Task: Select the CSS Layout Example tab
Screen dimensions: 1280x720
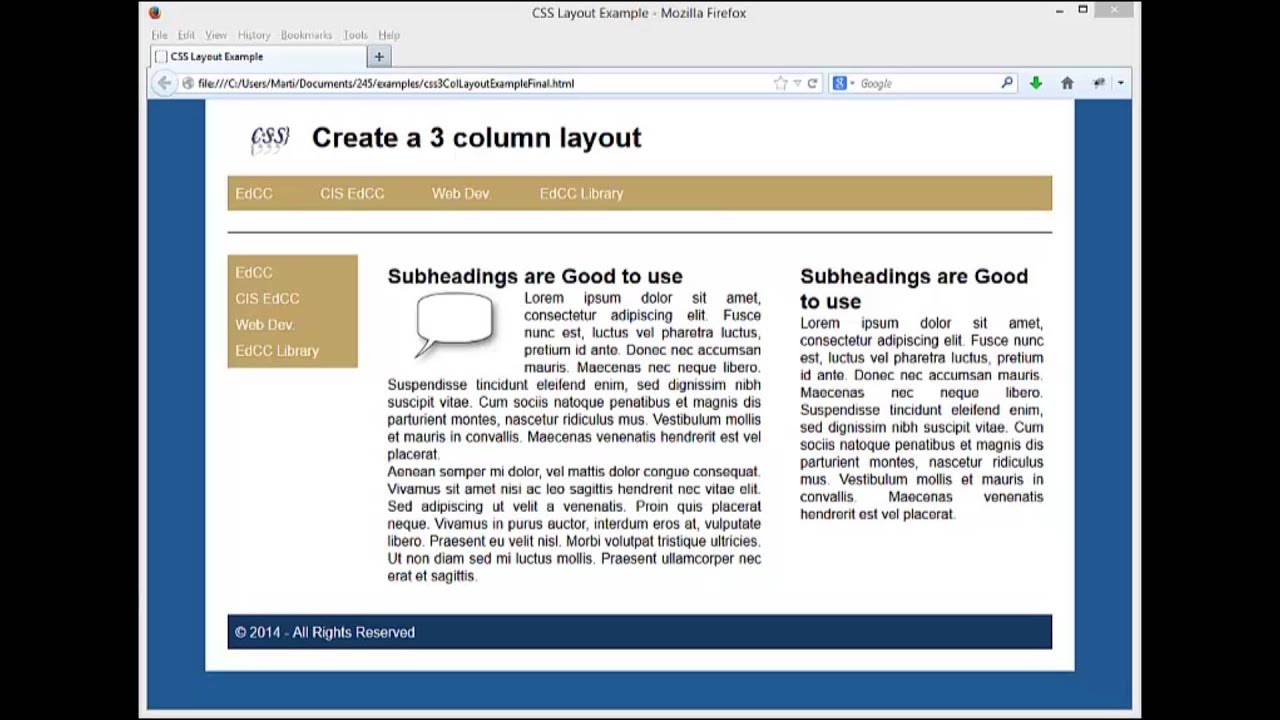Action: click(258, 57)
